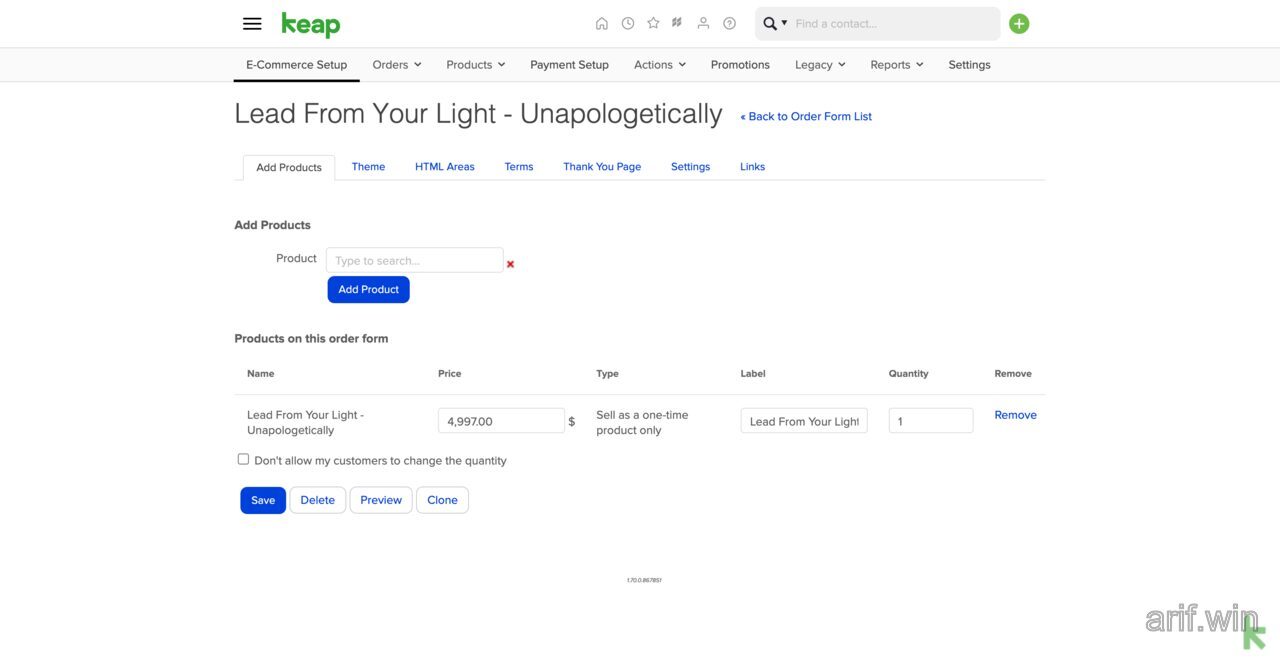Click the flag/marketplace icon in top bar
This screenshot has height=658, width=1280.
[676, 22]
